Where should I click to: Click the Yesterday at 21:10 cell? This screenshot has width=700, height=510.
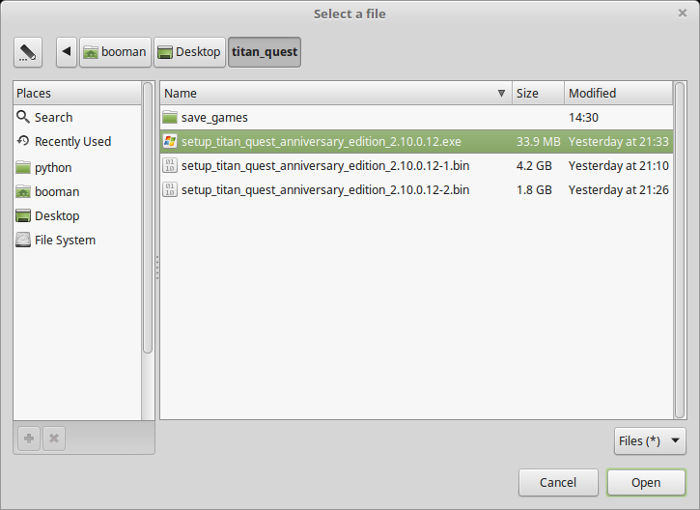(618, 166)
